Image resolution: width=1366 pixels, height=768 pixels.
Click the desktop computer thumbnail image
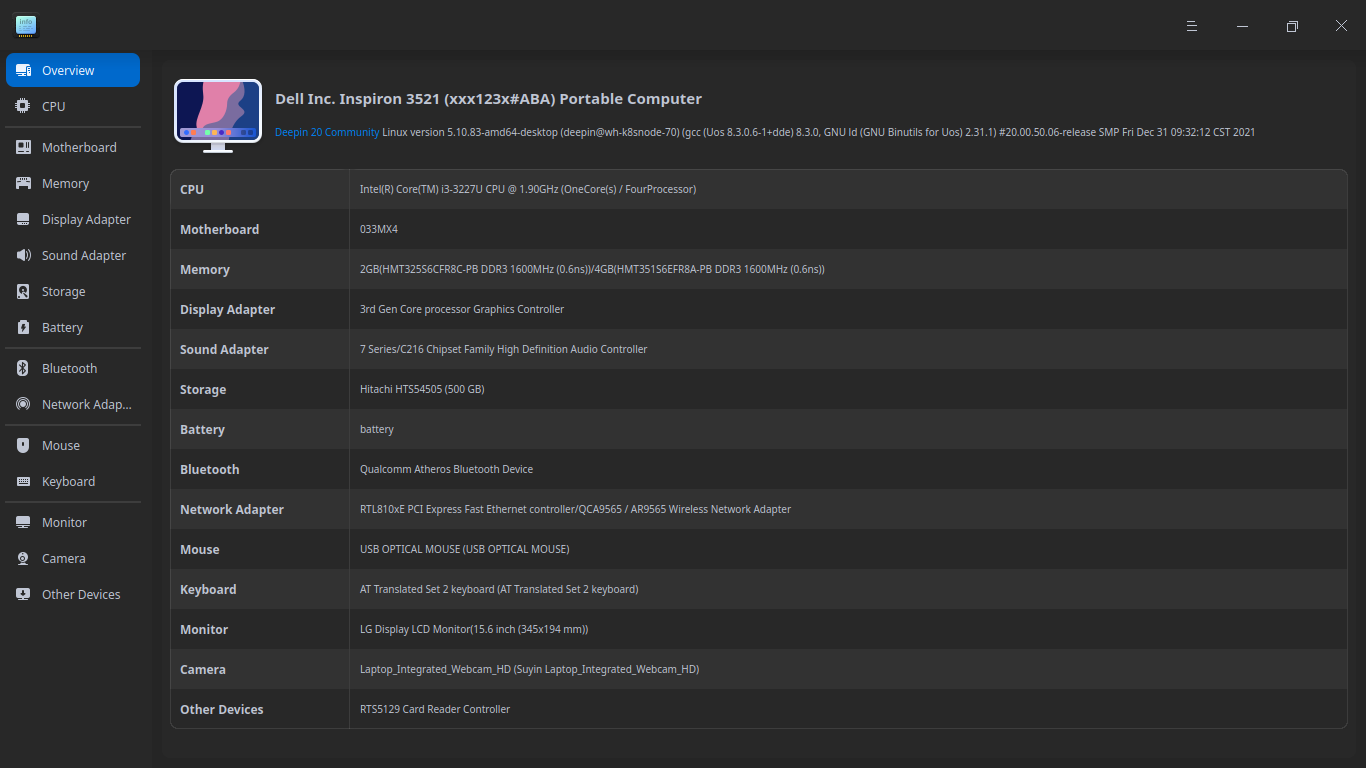coord(218,116)
